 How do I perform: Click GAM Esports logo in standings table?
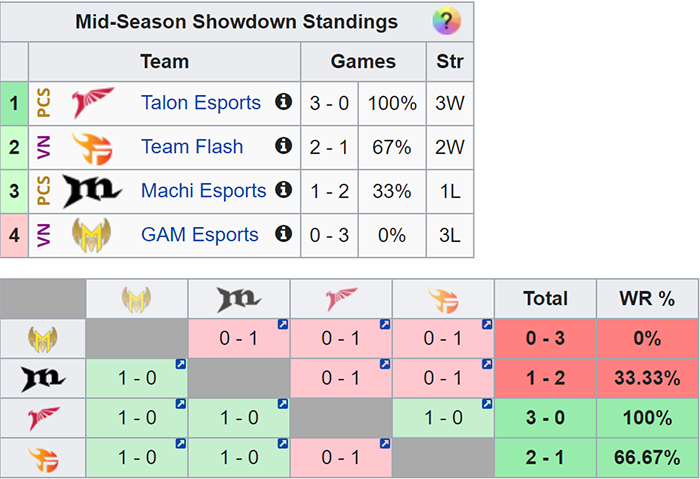pos(92,235)
